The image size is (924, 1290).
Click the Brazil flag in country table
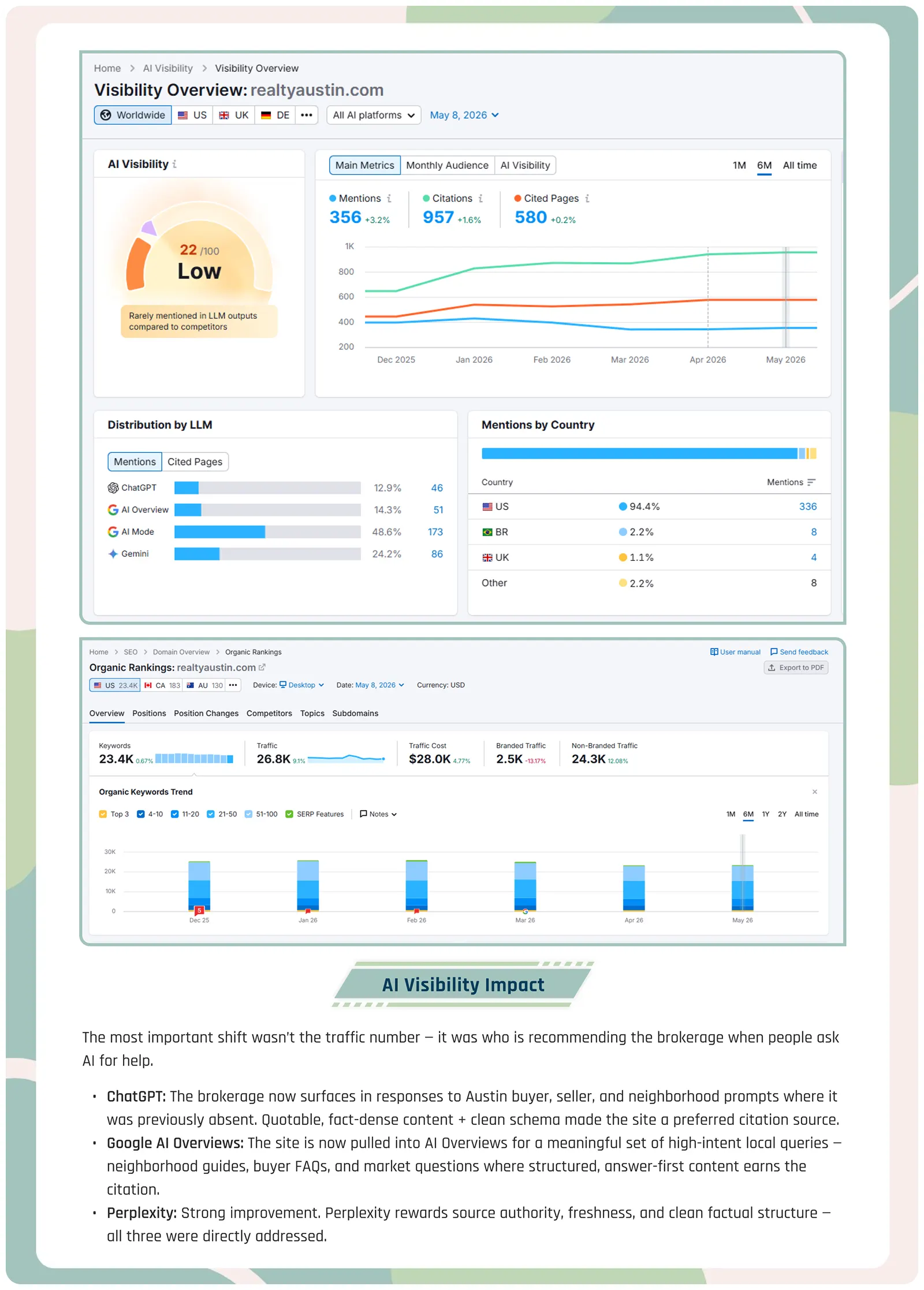click(x=487, y=532)
